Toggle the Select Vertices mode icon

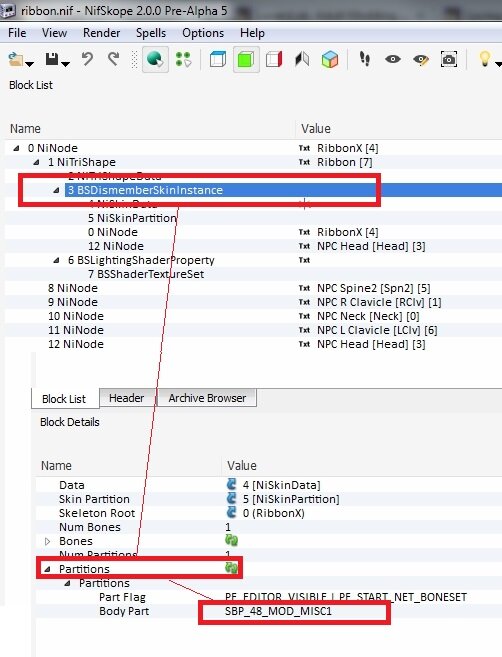tap(184, 59)
